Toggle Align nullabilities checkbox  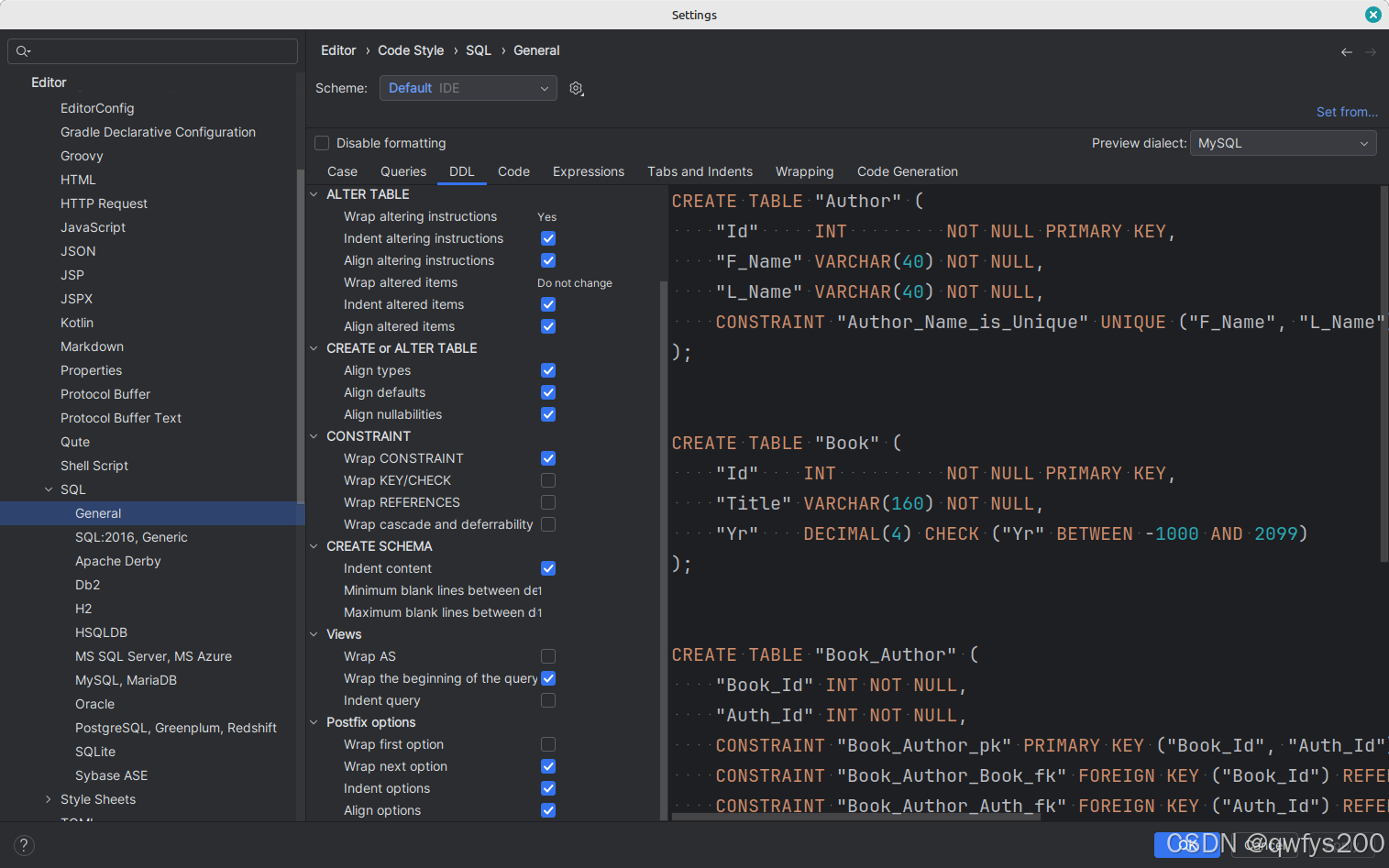click(x=548, y=414)
